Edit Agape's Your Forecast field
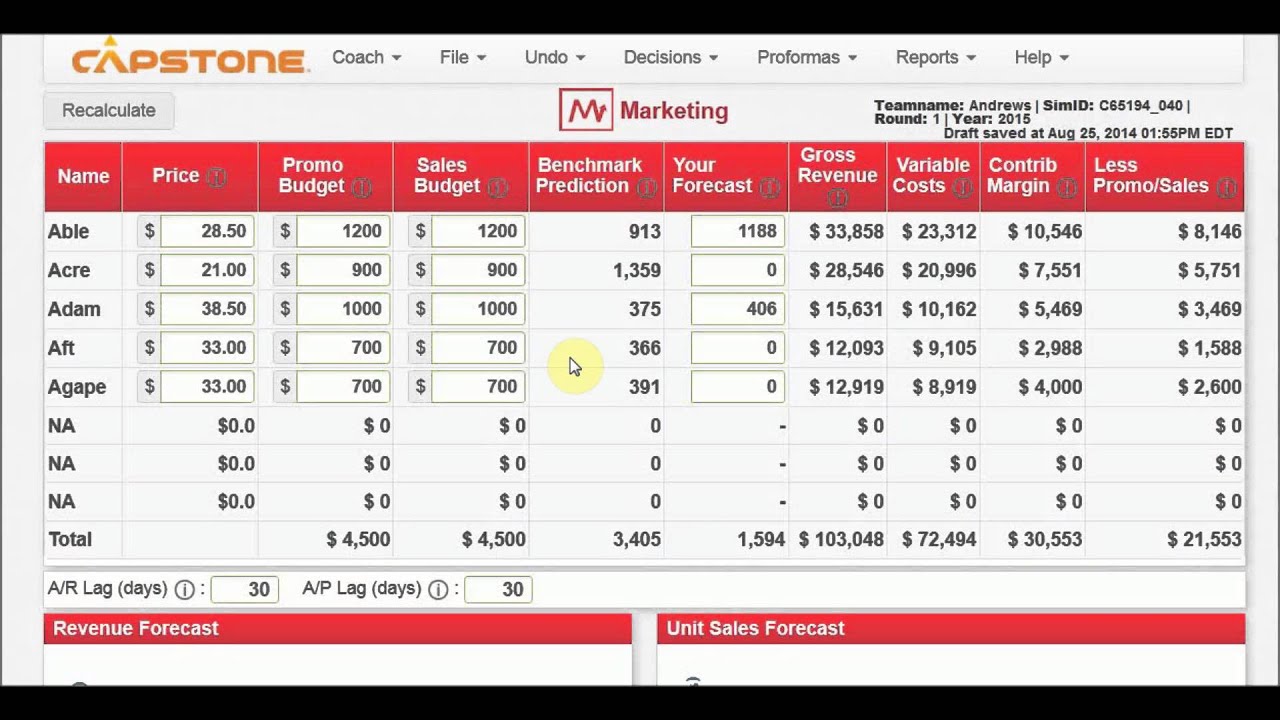 [x=738, y=386]
